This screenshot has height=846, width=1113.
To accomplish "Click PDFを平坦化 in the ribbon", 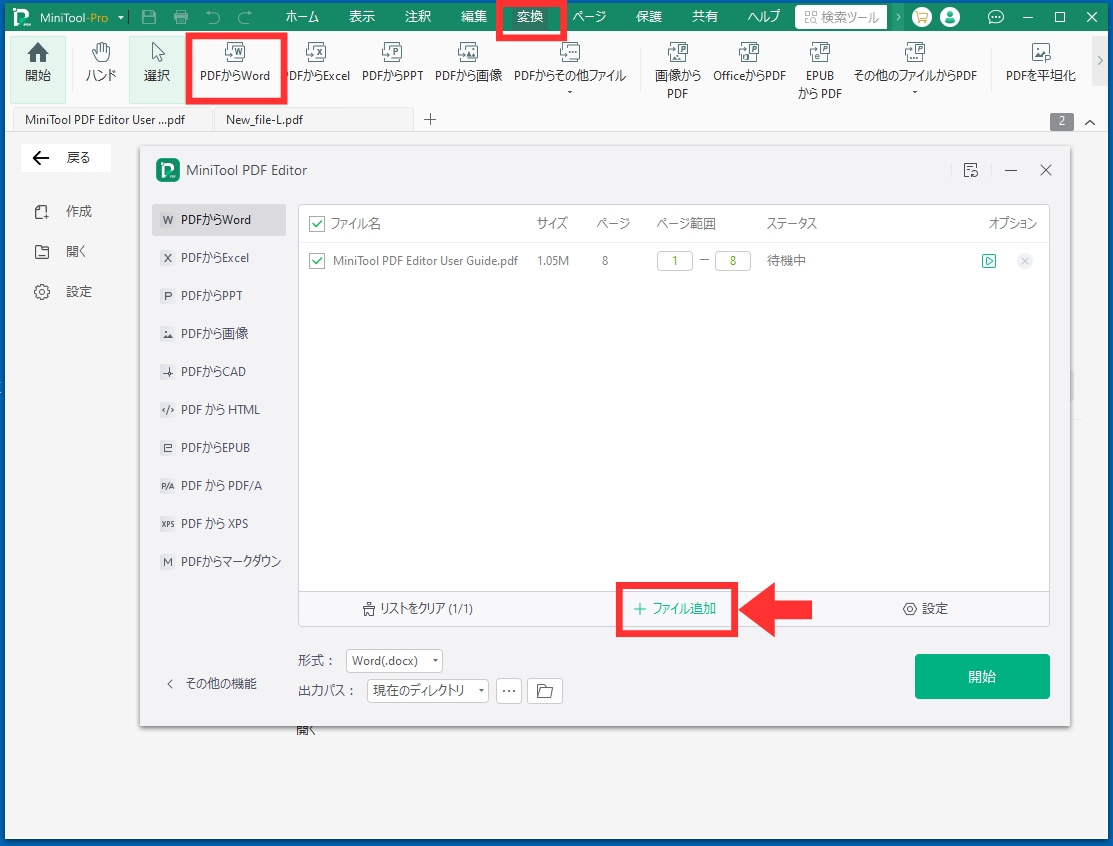I will coord(1041,62).
